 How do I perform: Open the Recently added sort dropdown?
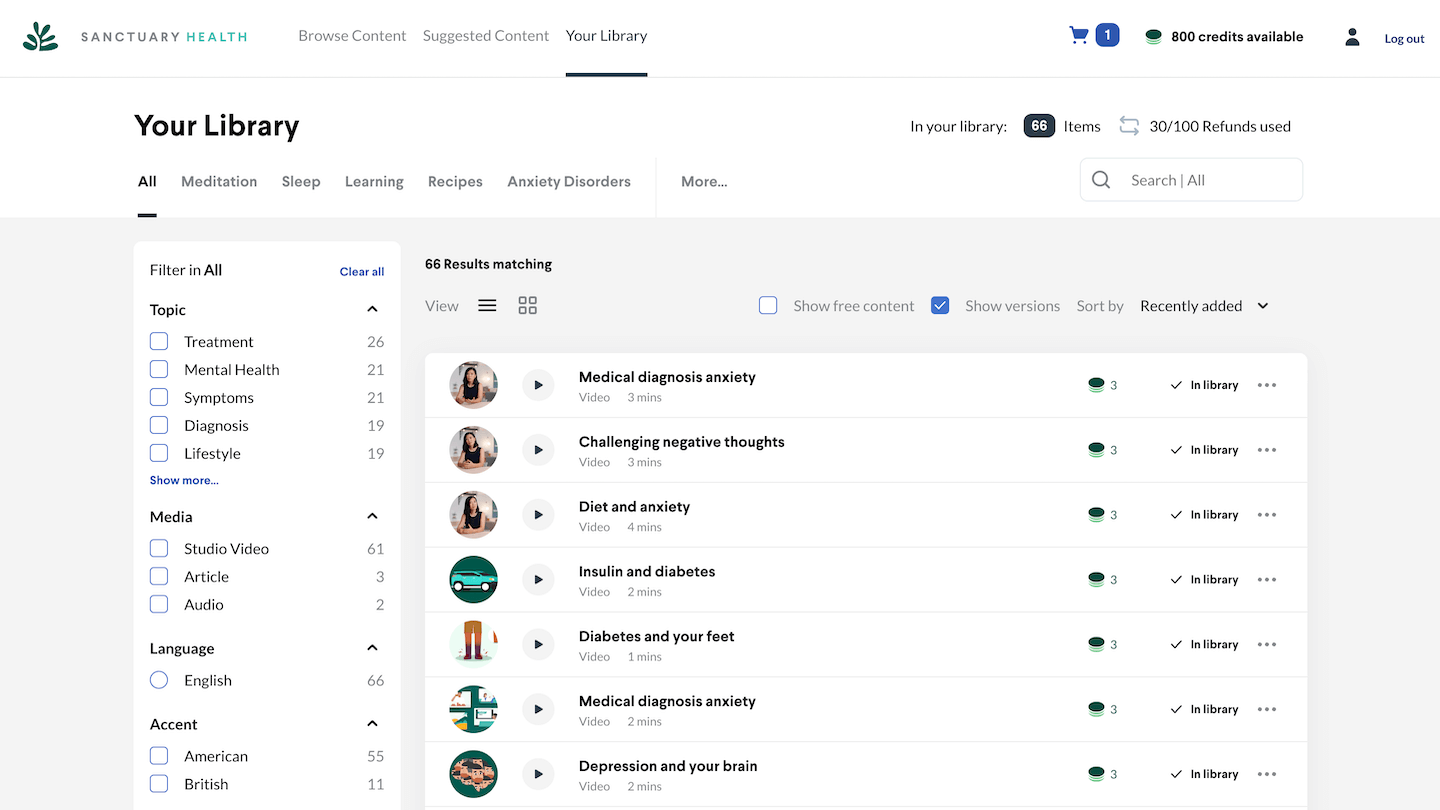[1204, 306]
